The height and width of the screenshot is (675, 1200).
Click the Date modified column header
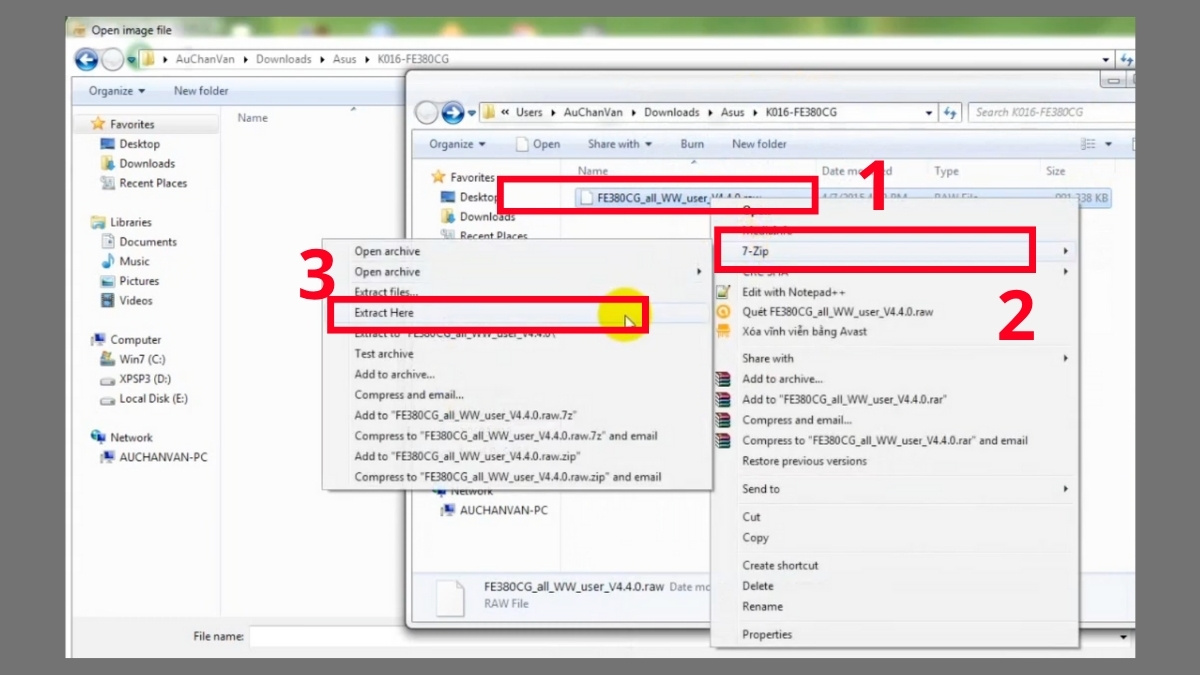pyautogui.click(x=857, y=171)
